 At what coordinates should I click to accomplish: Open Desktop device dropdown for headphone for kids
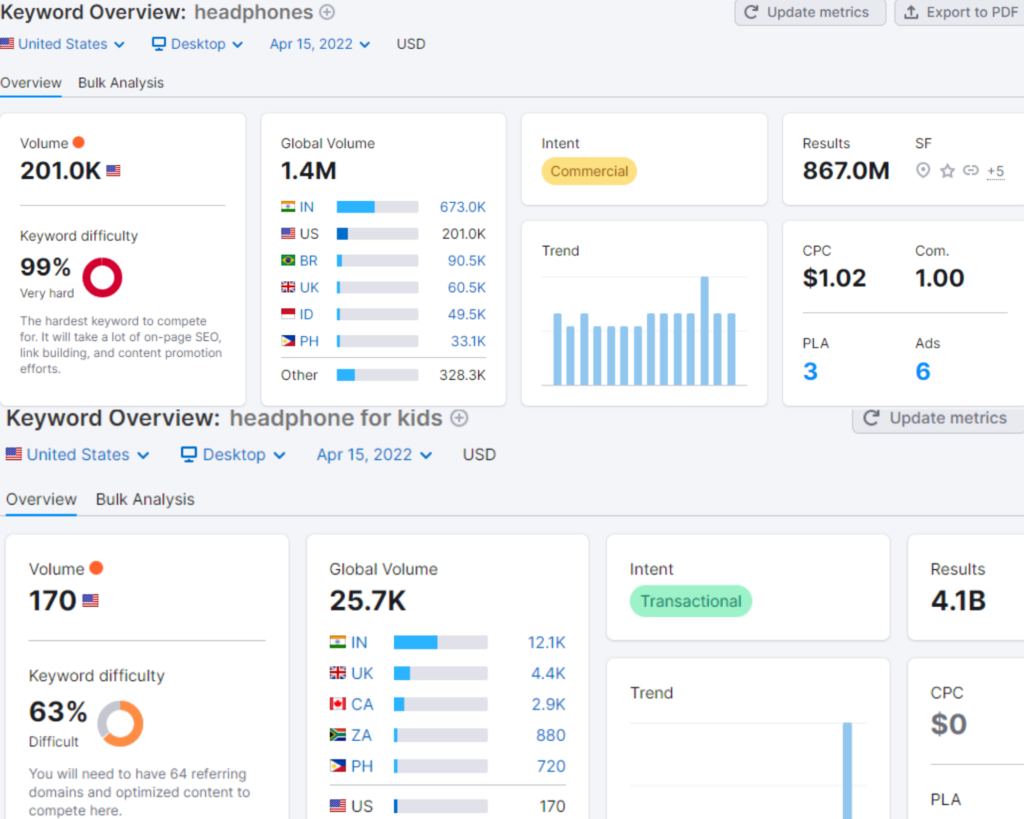point(233,454)
